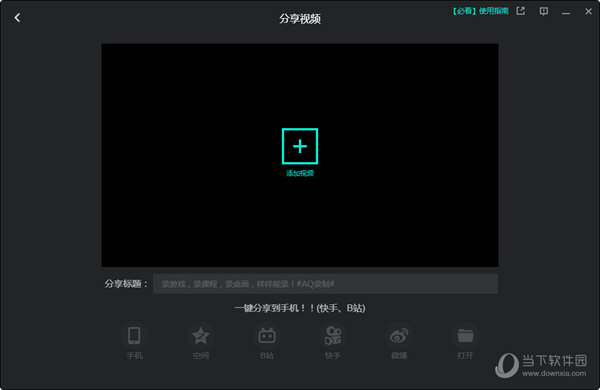Screen dimensions: 600x390
Task: Go back using the arrow in the top left
Action: tap(17, 18)
